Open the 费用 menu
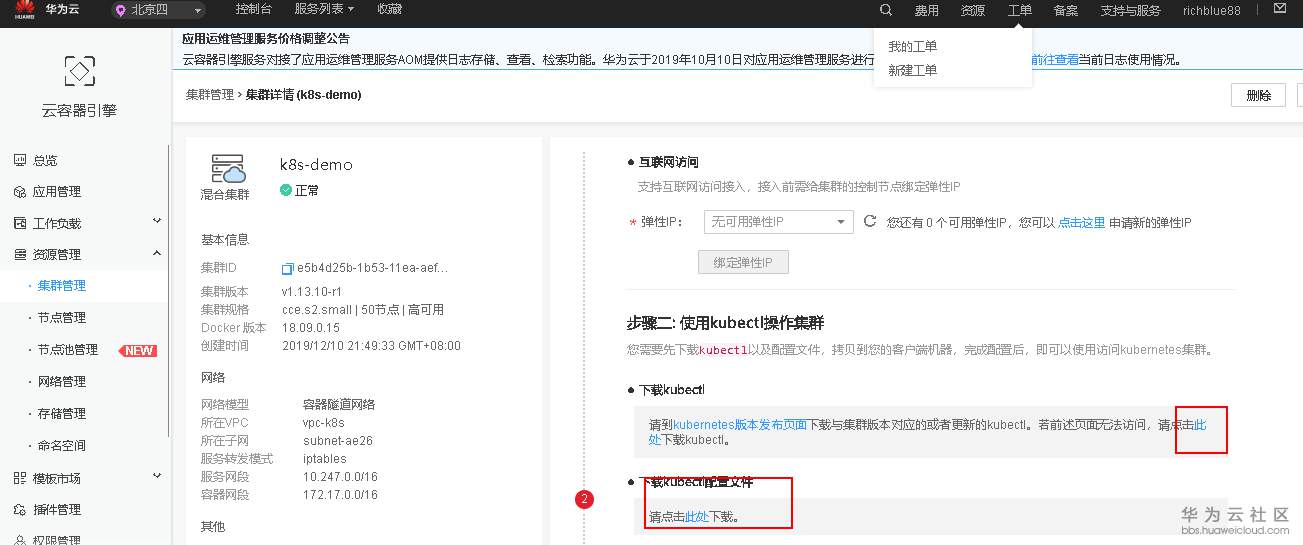Screen dimensions: 1303x545 point(927,10)
